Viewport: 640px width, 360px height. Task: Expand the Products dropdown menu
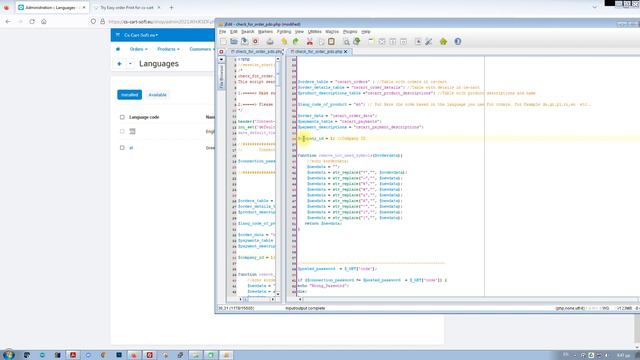168,49
